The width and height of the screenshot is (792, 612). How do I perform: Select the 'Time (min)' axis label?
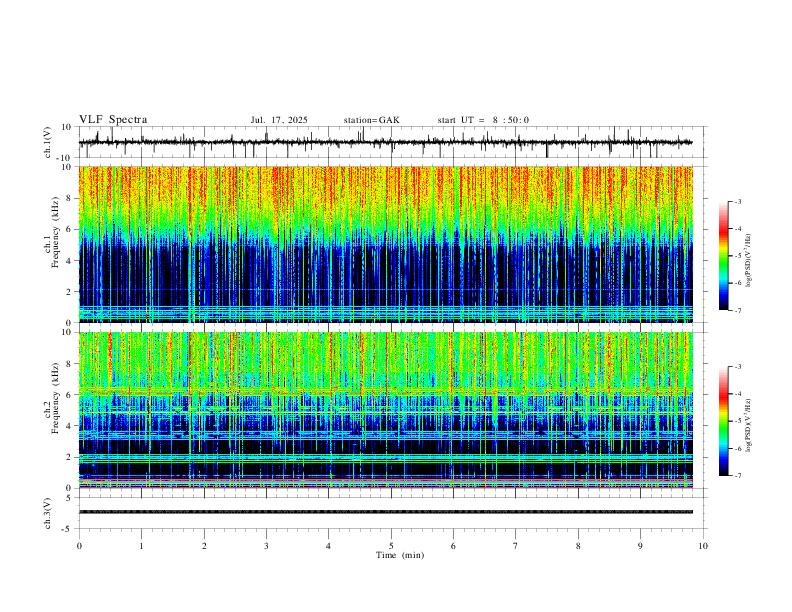point(400,555)
